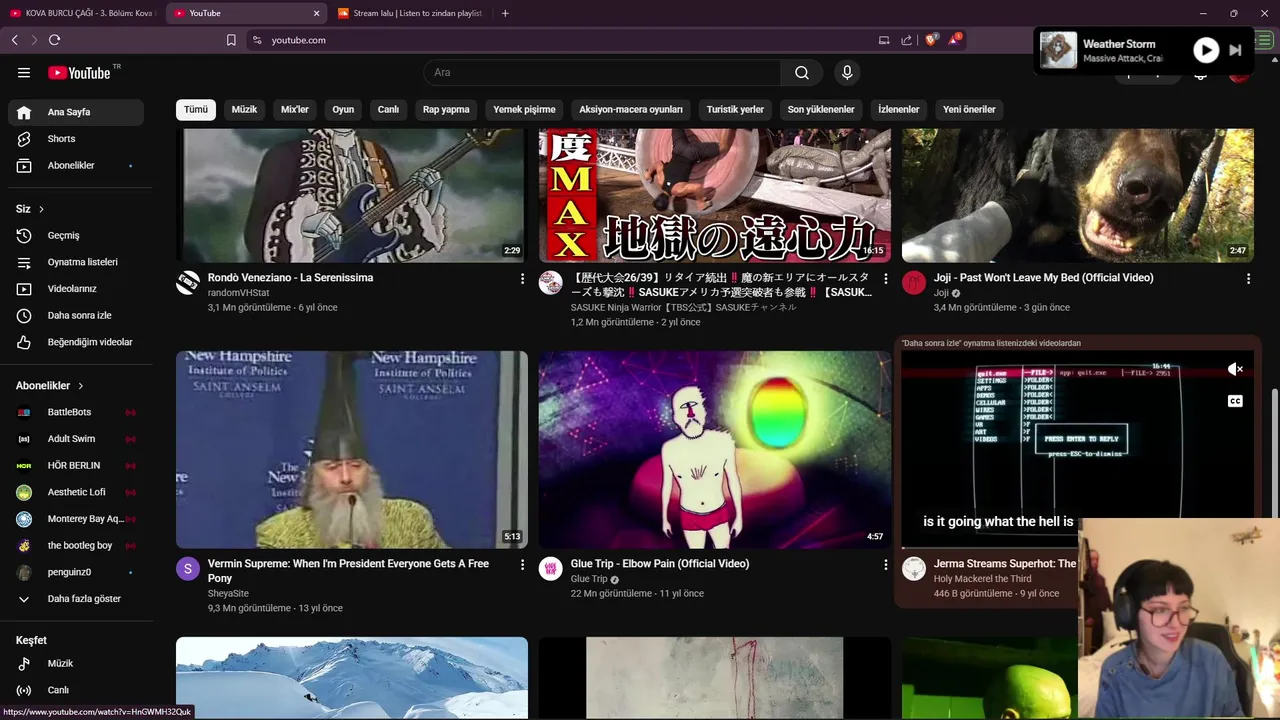
Task: Select the Müzik filter chip
Action: 245,110
